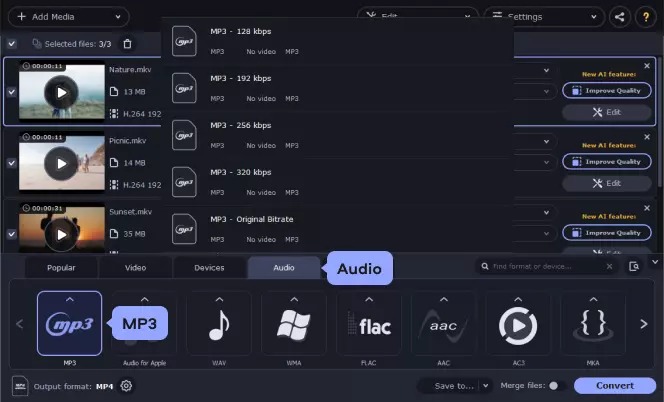The height and width of the screenshot is (402, 664).
Task: Select the AC3 format icon
Action: click(518, 323)
